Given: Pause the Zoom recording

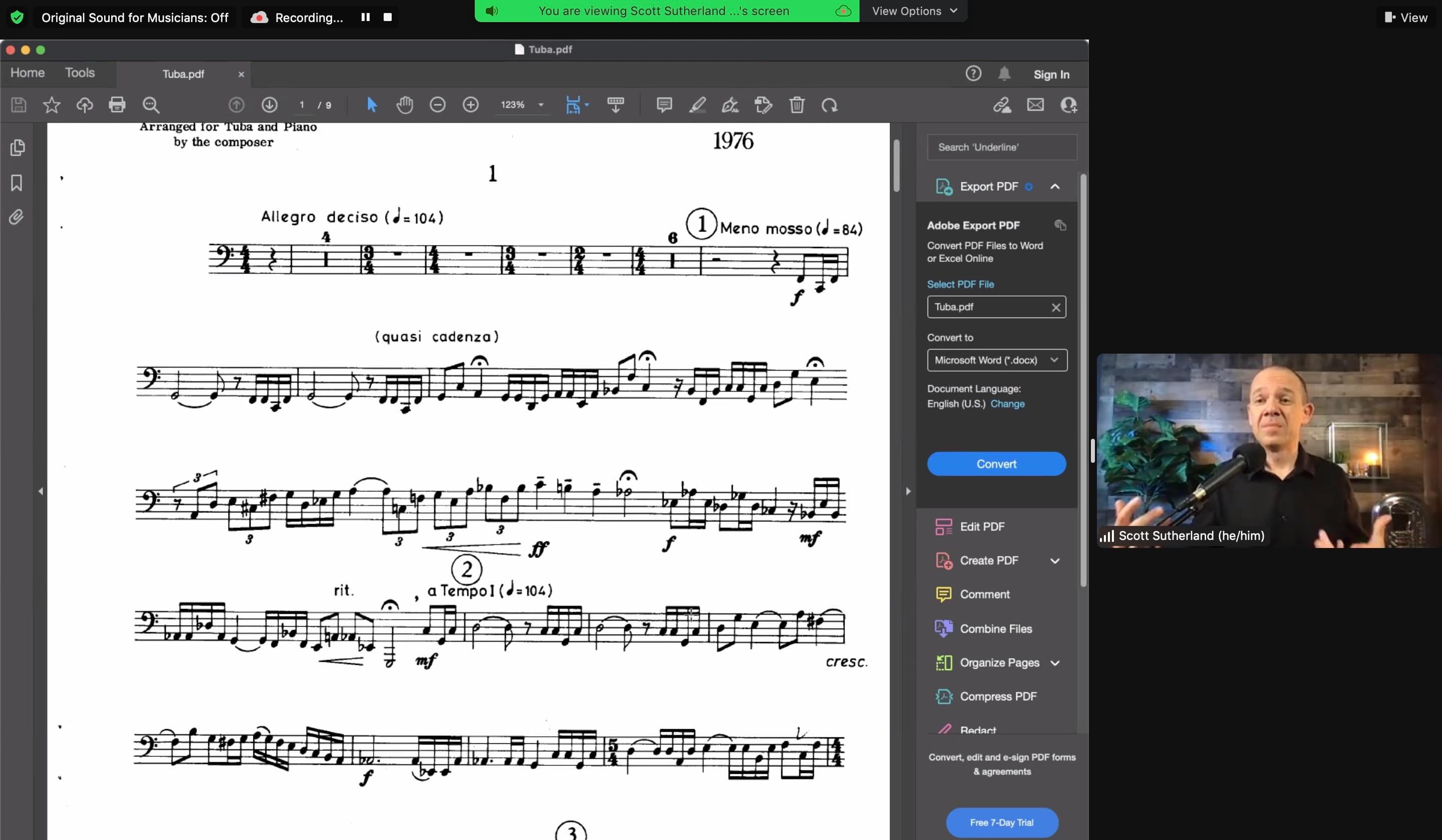Looking at the screenshot, I should [366, 17].
